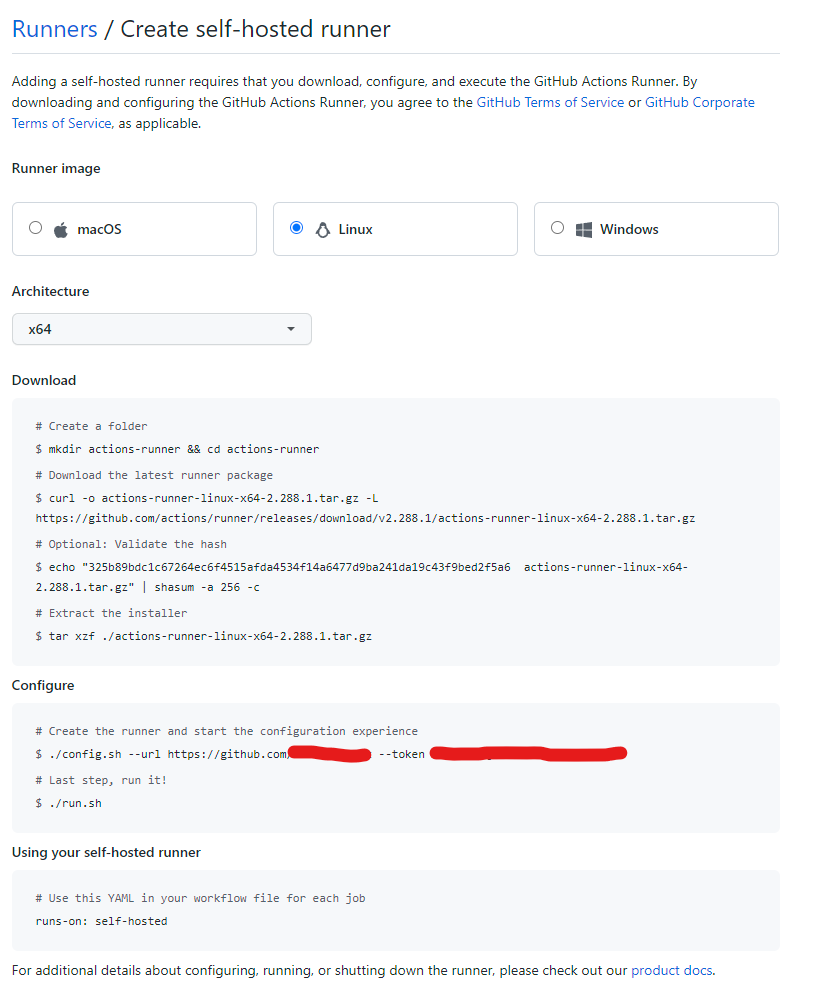Click the Windows logo icon
The image size is (816, 1000).
(x=584, y=228)
